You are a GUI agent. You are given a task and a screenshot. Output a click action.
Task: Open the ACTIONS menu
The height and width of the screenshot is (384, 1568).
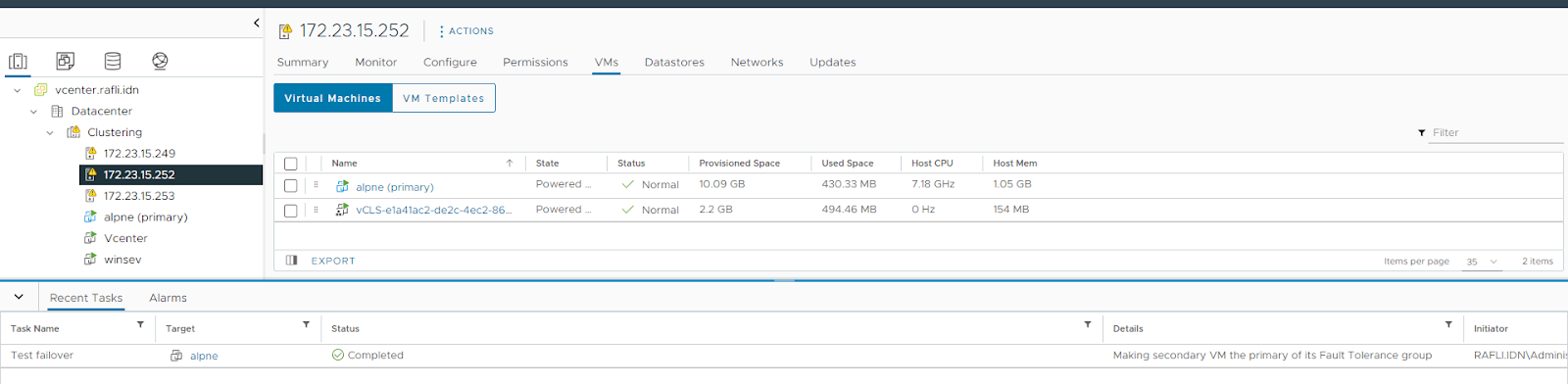point(465,31)
